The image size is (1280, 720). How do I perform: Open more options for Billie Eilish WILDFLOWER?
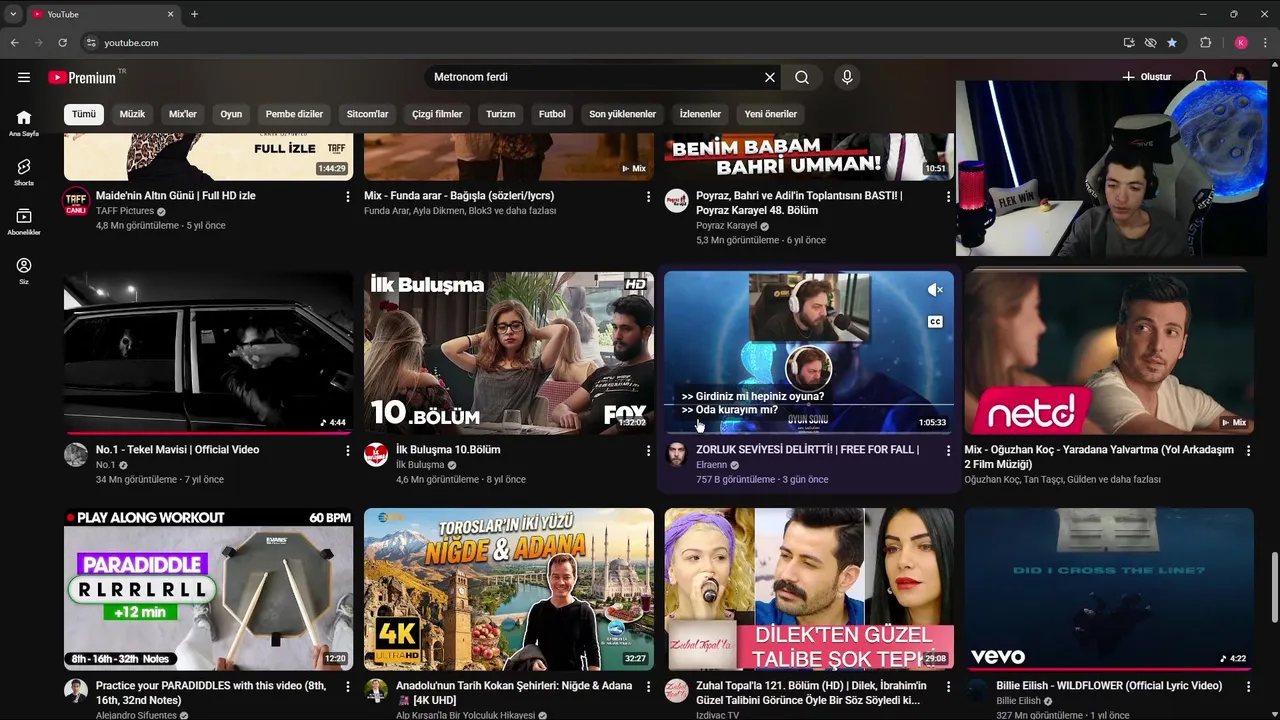pos(1248,687)
